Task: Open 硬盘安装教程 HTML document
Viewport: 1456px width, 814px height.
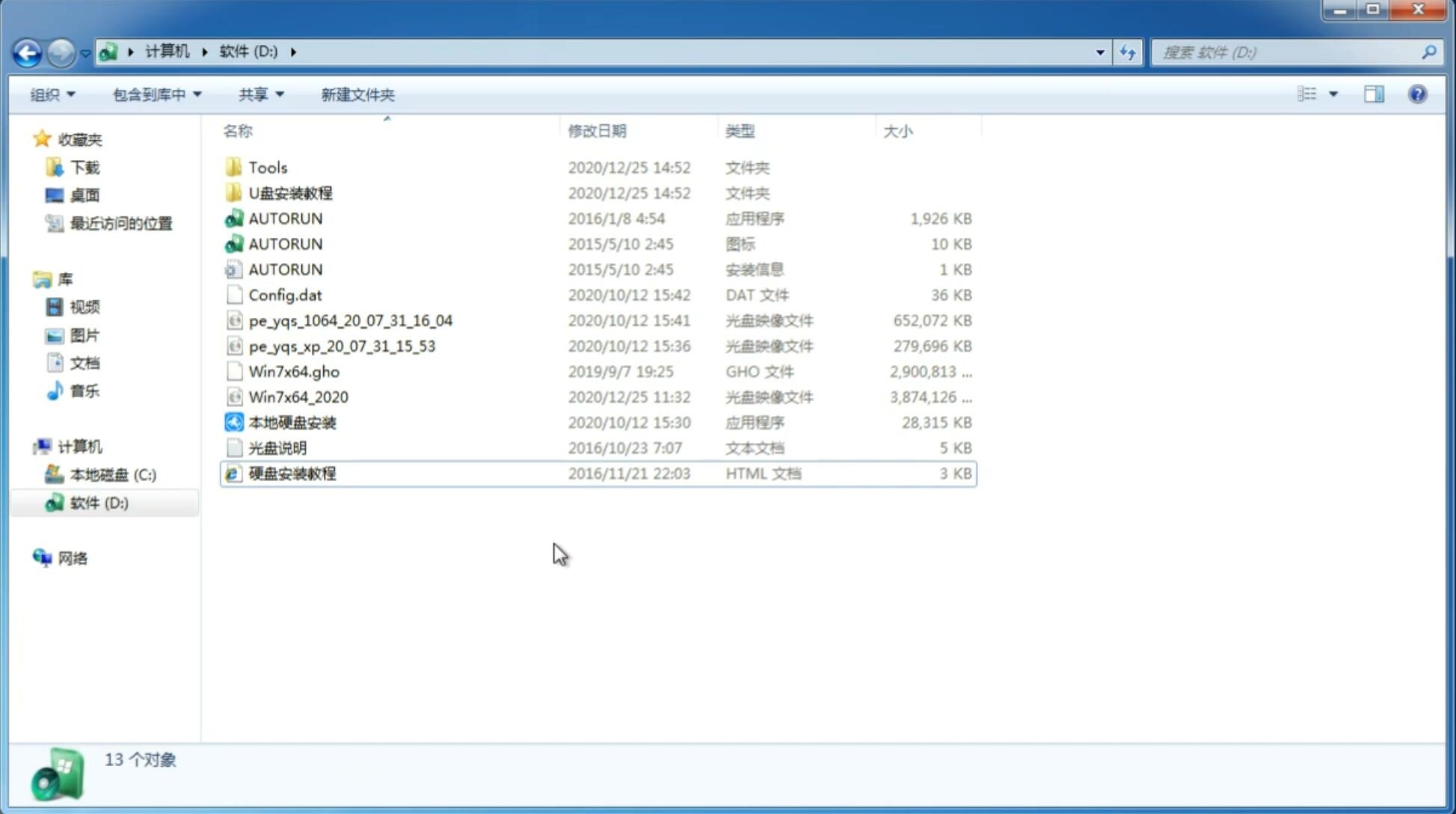Action: pyautogui.click(x=291, y=473)
